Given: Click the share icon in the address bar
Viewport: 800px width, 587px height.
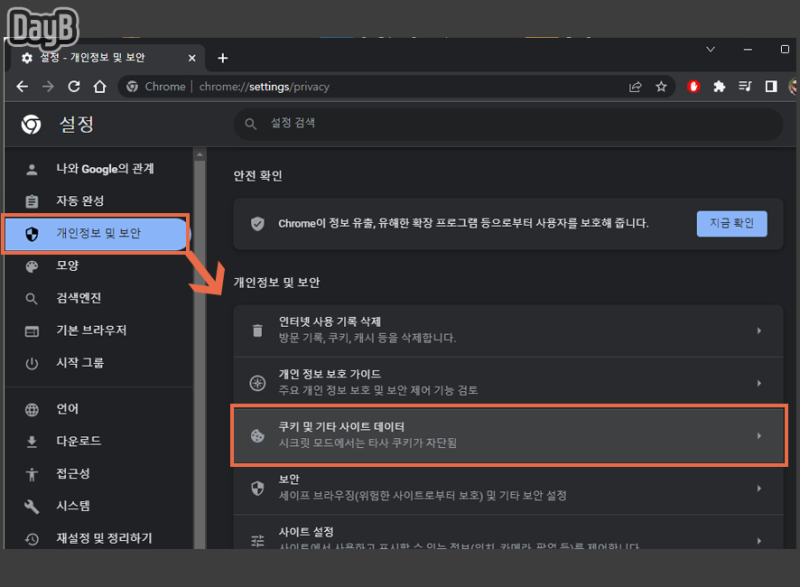Looking at the screenshot, I should 634,87.
